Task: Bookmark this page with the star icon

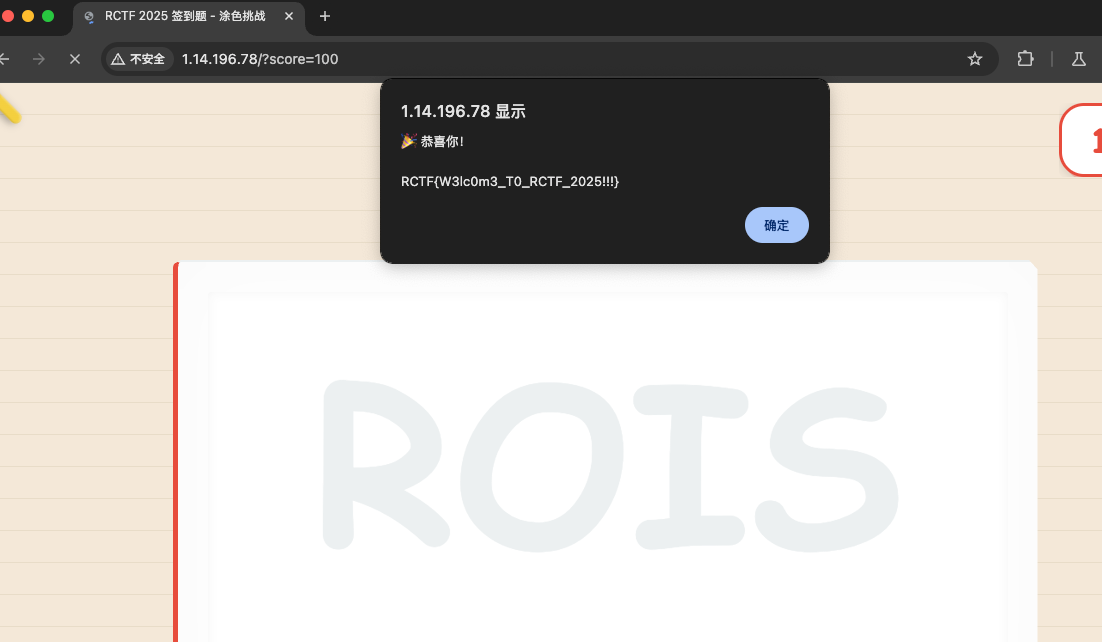Action: click(x=974, y=59)
